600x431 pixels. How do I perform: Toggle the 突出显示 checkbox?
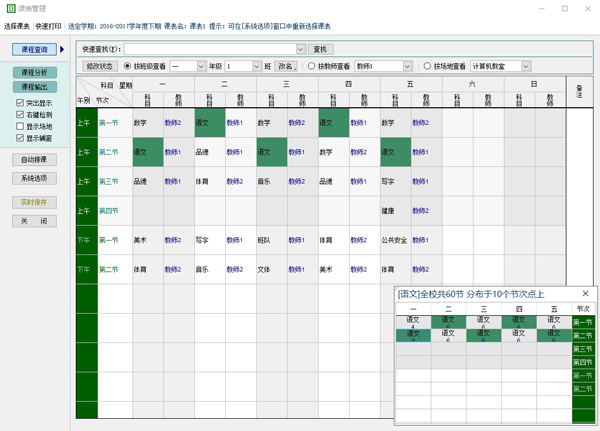20,103
